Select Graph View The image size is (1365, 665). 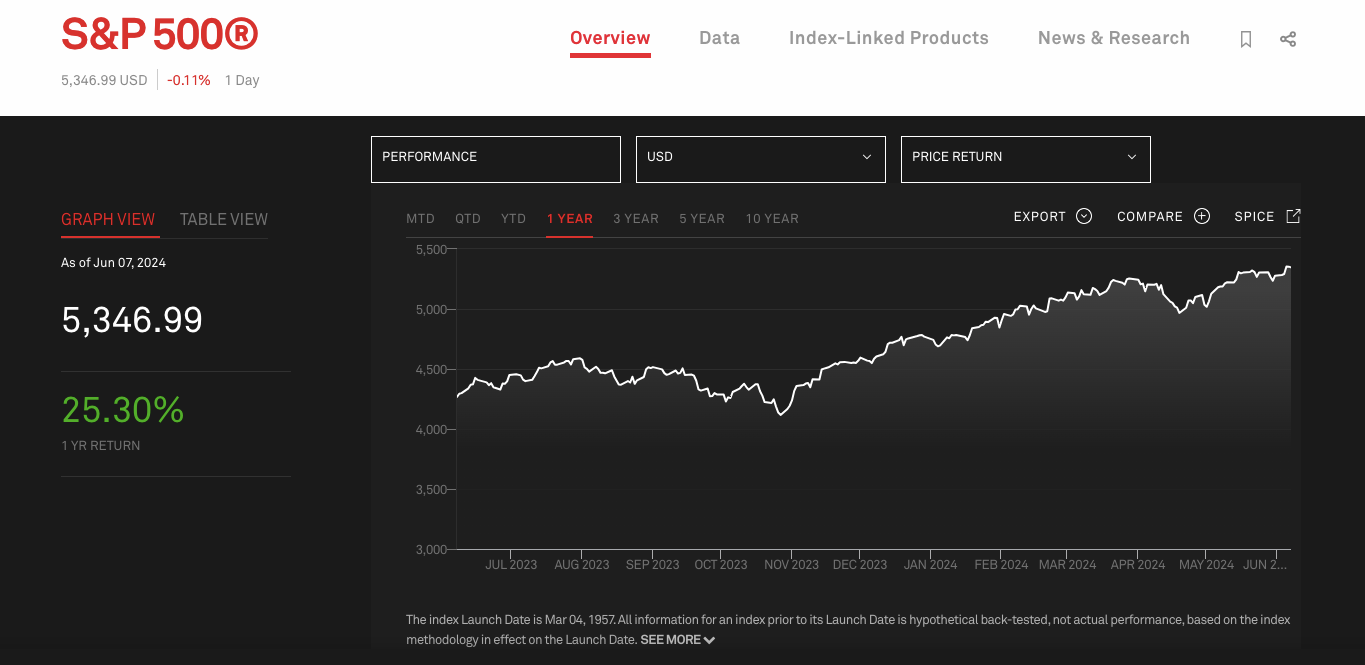pos(108,219)
